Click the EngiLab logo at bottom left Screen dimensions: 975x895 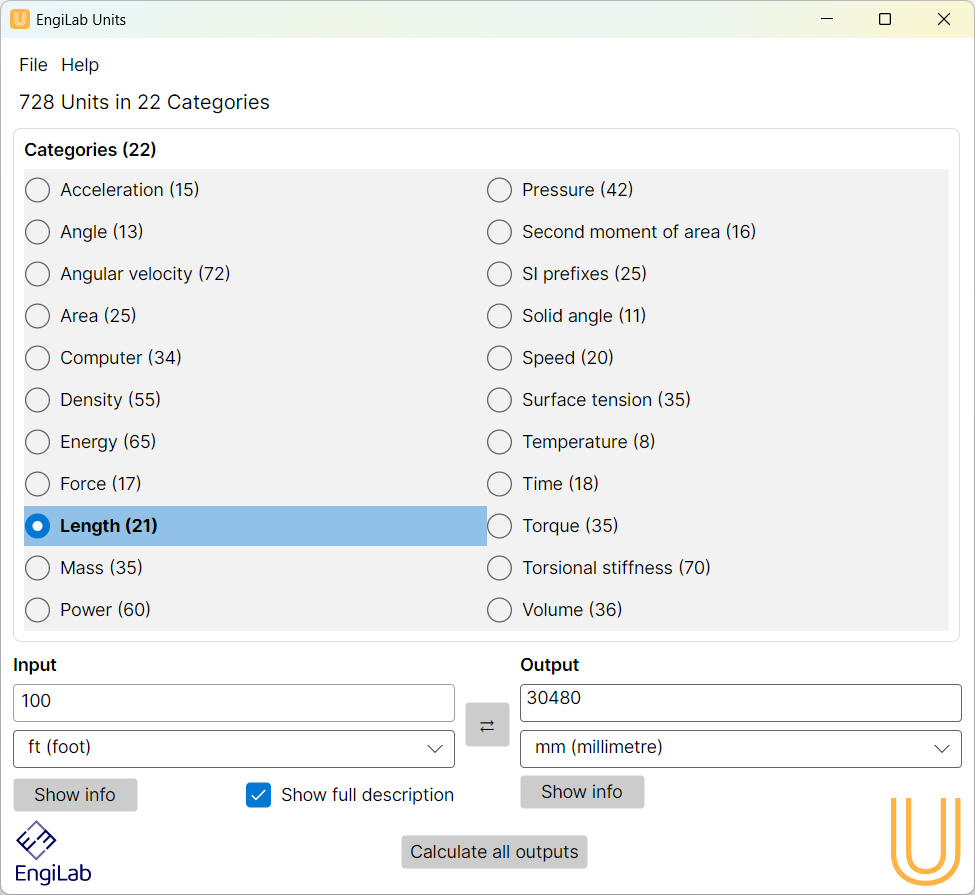(53, 852)
